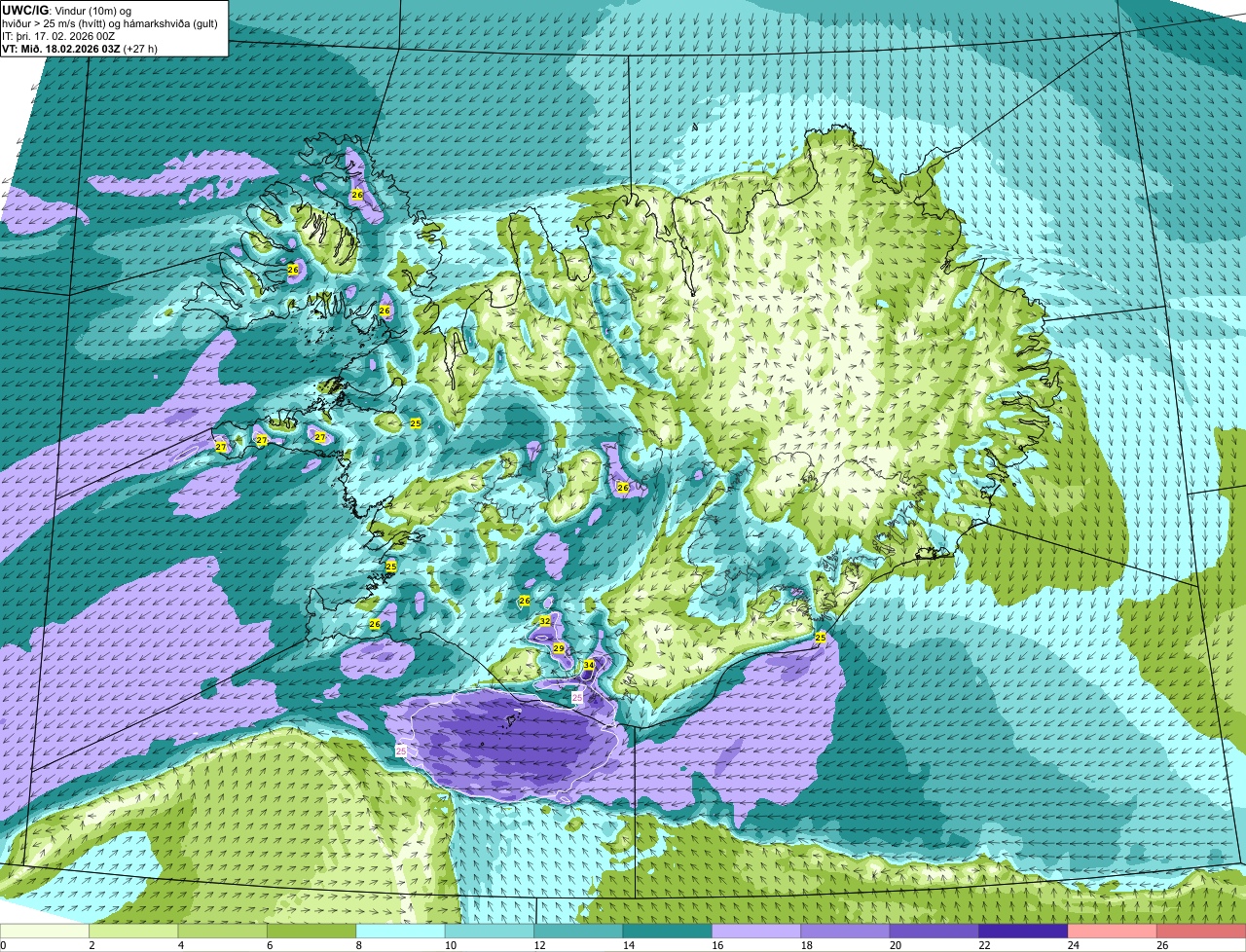The width and height of the screenshot is (1246, 952).
Task: Click the 'VT: Mið. 18.02.2026 03Z (+27 h)' line
Action: tap(80, 49)
